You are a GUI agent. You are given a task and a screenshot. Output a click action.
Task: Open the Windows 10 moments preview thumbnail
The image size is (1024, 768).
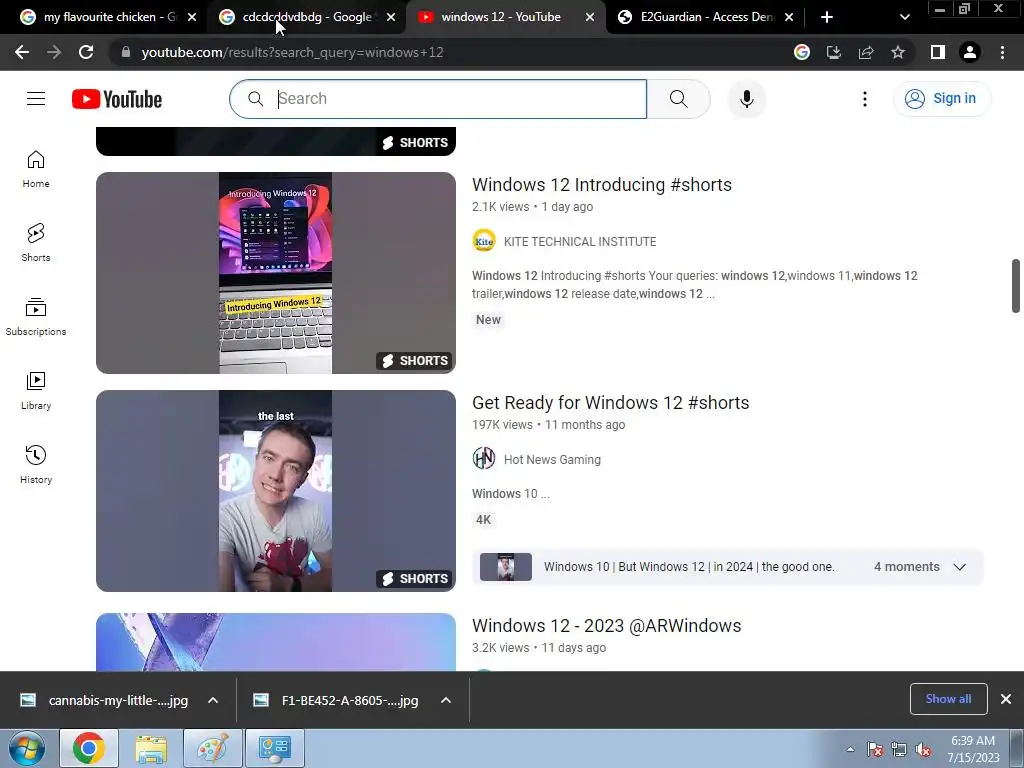coord(505,567)
